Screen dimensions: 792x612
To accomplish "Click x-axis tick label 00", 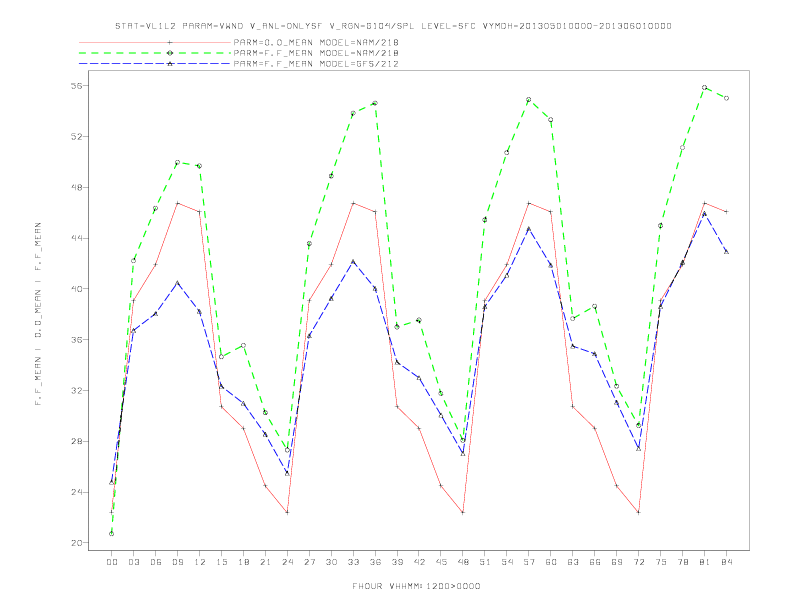I will (112, 562).
